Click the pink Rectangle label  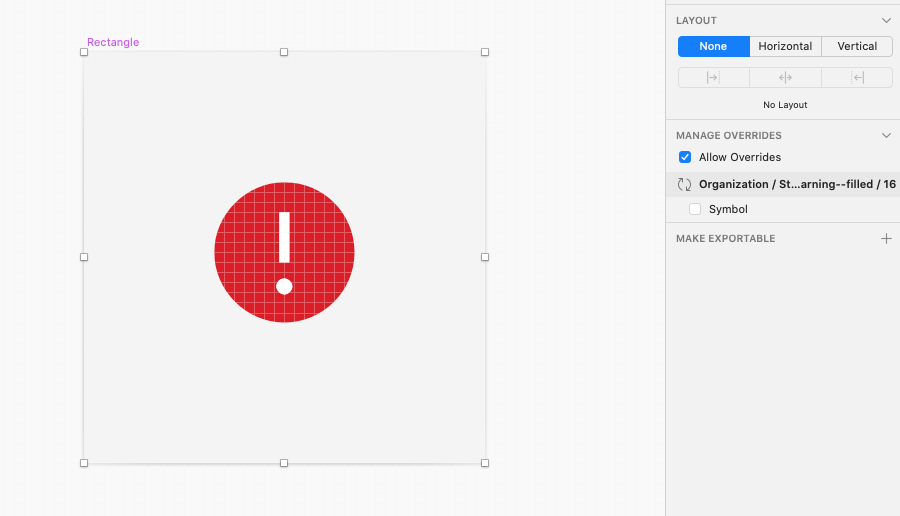tap(113, 42)
